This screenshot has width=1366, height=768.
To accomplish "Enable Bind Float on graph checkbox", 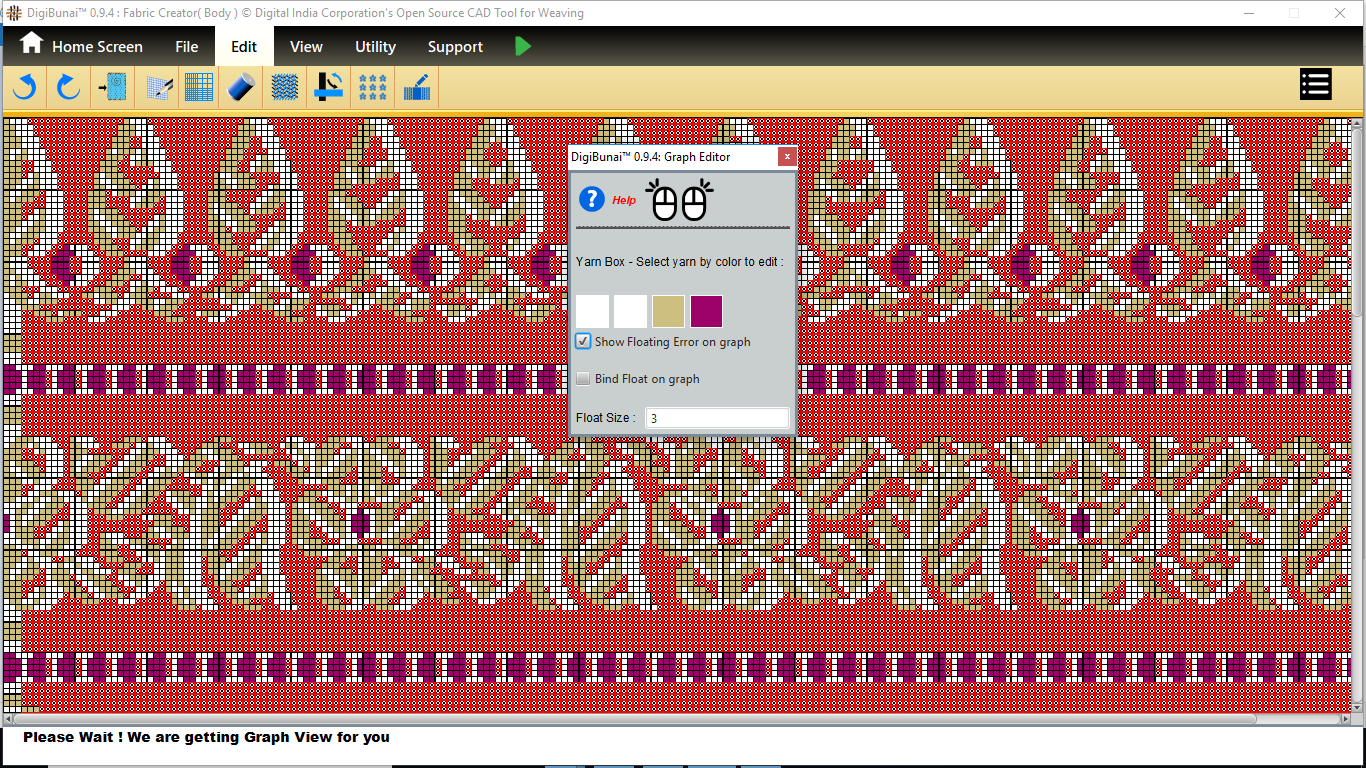I will click(x=584, y=379).
